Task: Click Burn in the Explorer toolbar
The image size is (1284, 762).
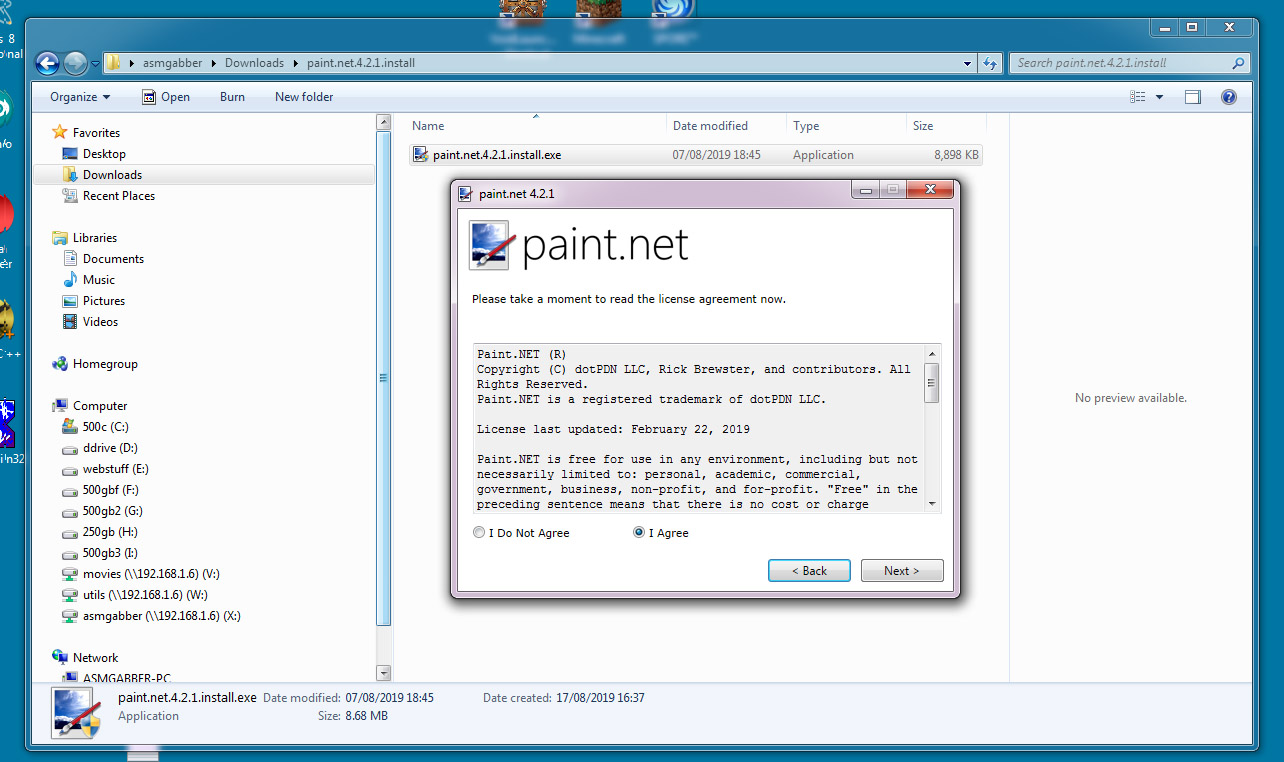Action: point(232,97)
